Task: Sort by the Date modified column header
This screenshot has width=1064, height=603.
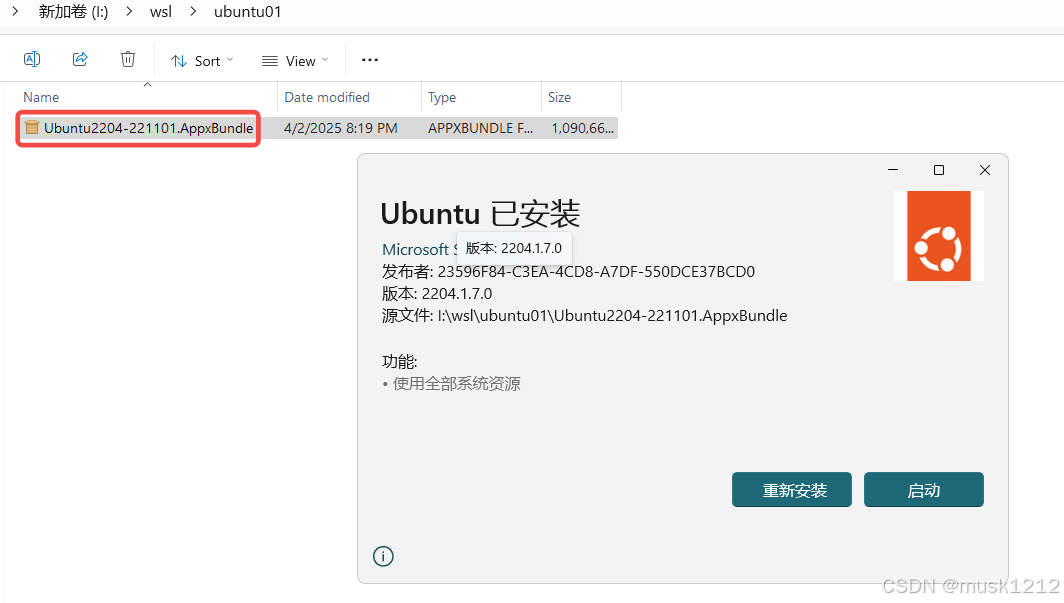Action: coord(327,97)
